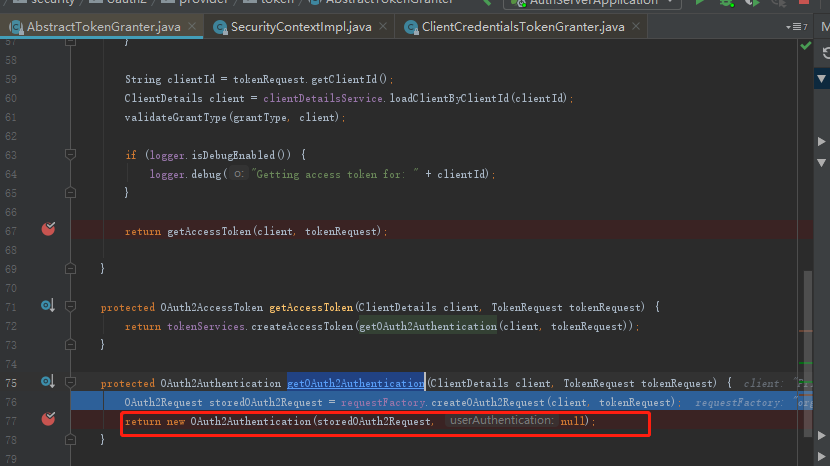
Task: Click the 'provider' breadcrumb folder
Action: [x=196, y=2]
